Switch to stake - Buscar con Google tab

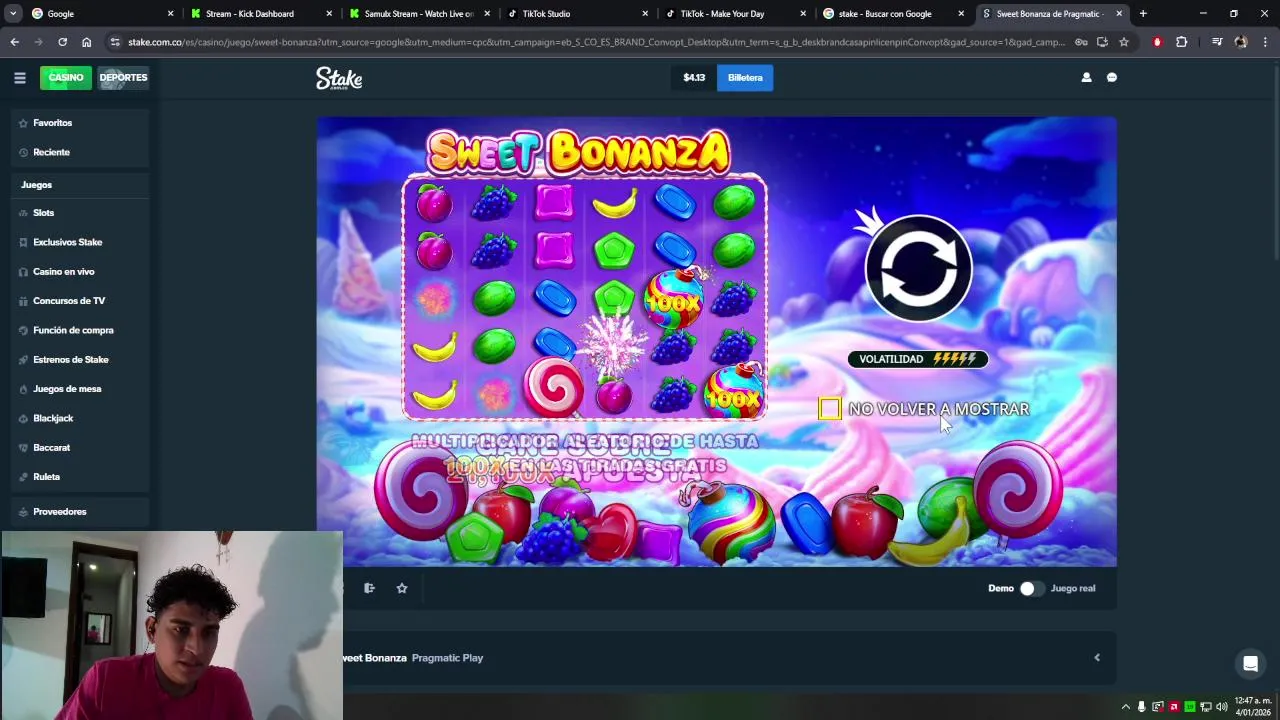pos(894,14)
